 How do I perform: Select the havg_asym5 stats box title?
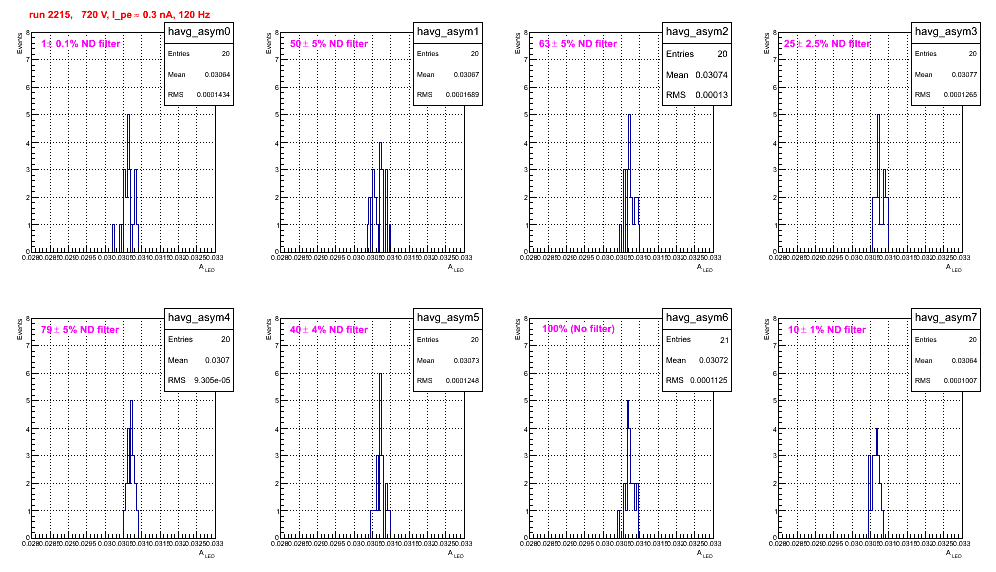click(448, 317)
